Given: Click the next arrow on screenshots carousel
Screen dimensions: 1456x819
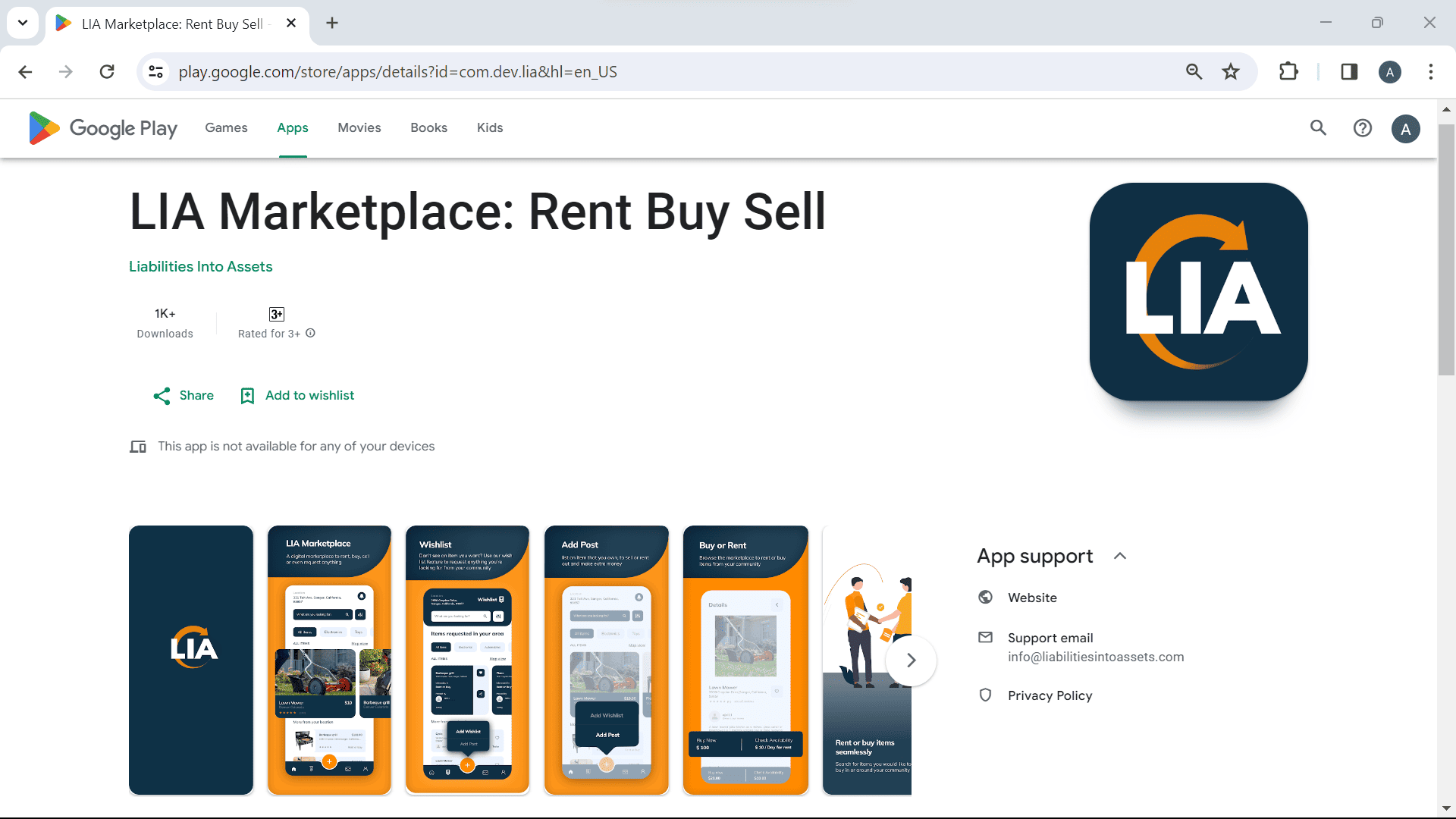Looking at the screenshot, I should [912, 661].
